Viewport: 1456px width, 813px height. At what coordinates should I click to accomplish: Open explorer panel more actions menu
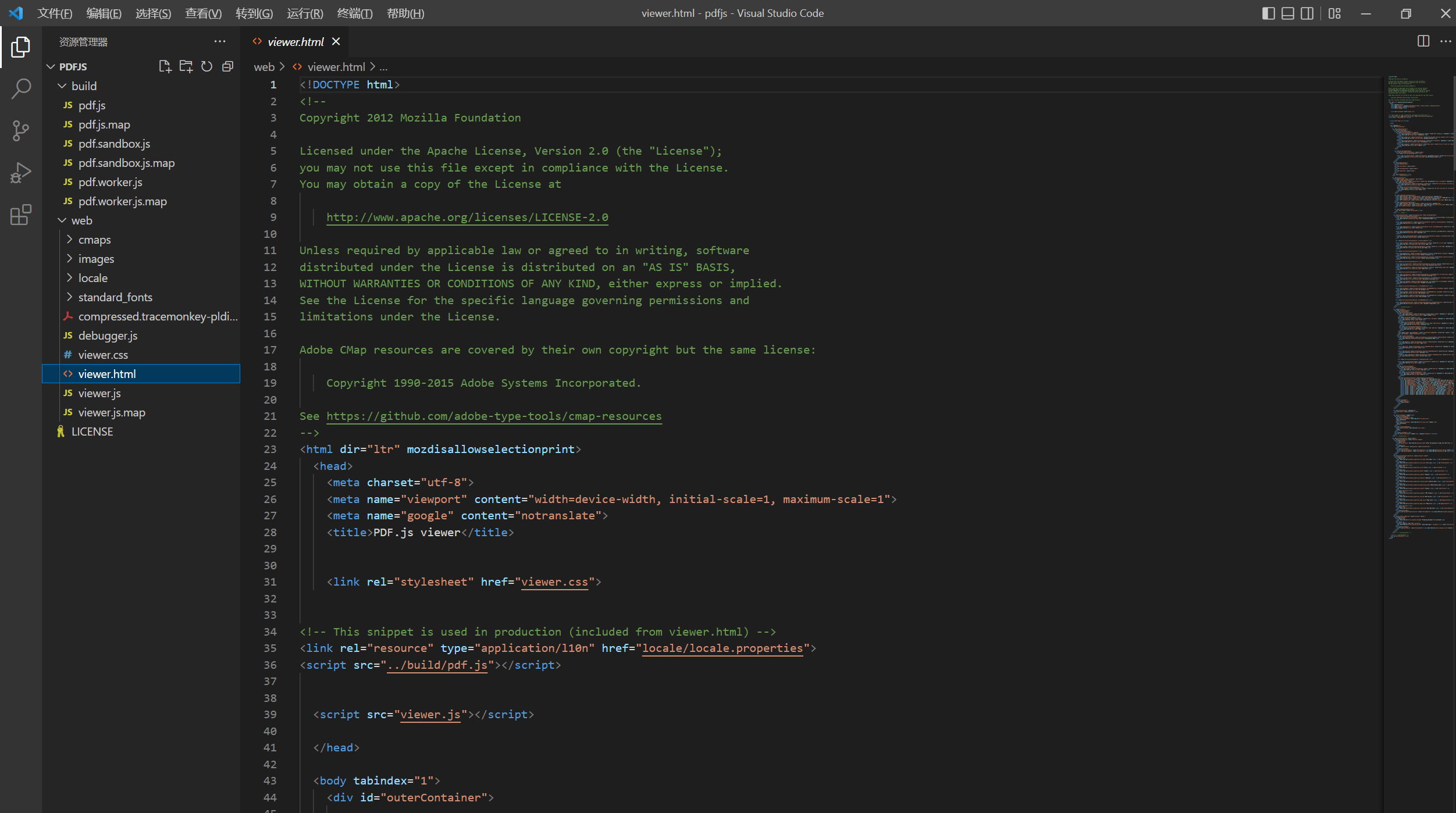point(219,41)
